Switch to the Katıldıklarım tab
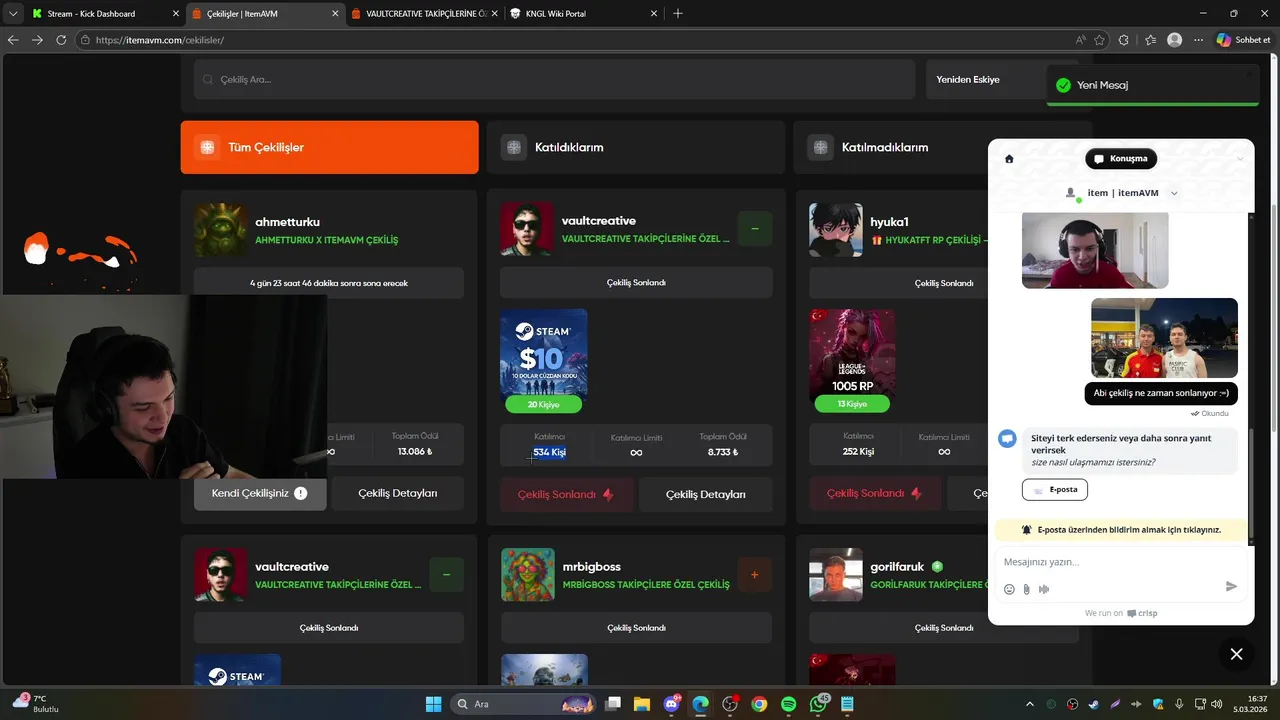This screenshot has width=1280, height=720. pyautogui.click(x=636, y=147)
